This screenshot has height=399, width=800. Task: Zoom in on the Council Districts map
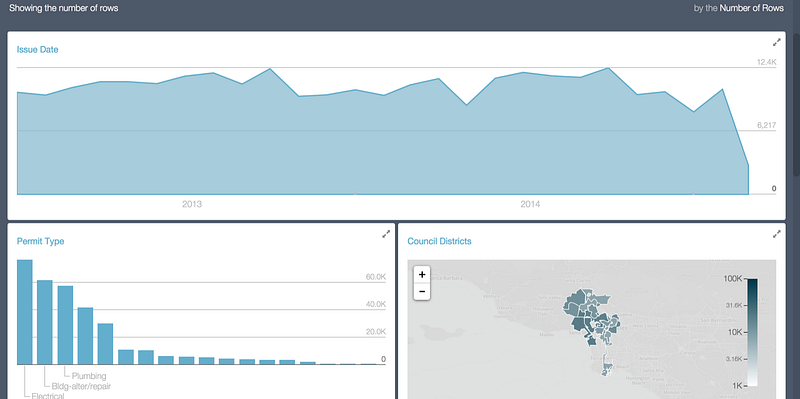point(422,275)
